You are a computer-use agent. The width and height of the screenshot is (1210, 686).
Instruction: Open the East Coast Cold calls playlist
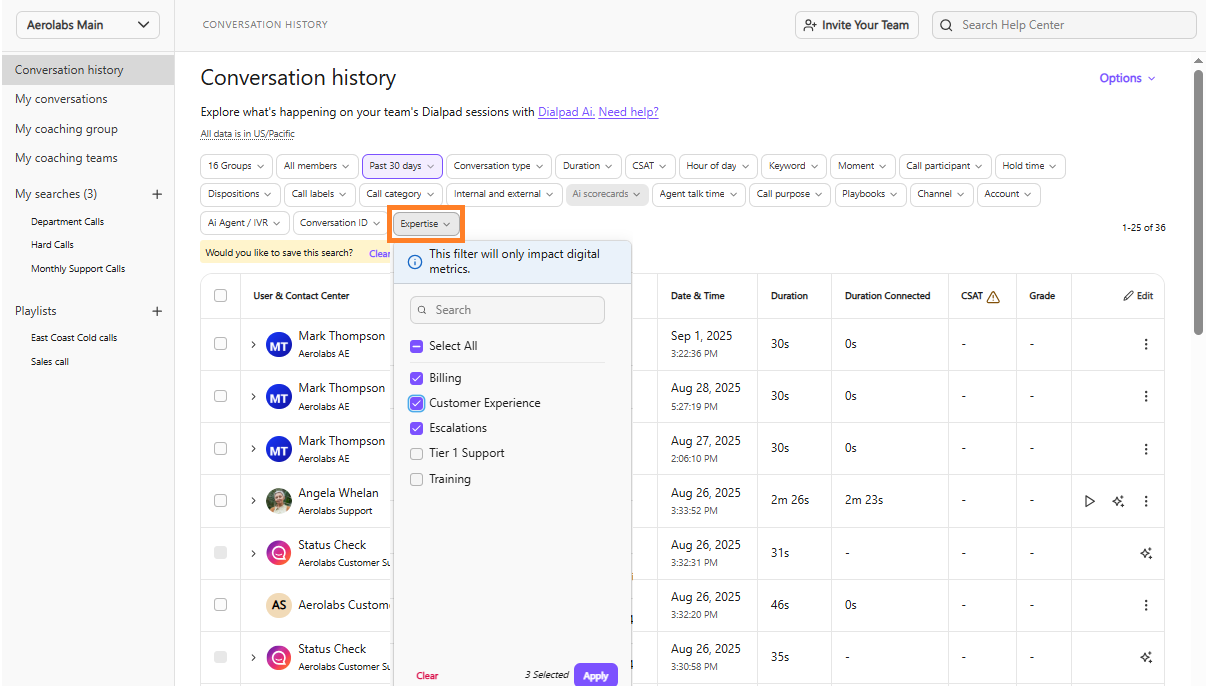(74, 338)
